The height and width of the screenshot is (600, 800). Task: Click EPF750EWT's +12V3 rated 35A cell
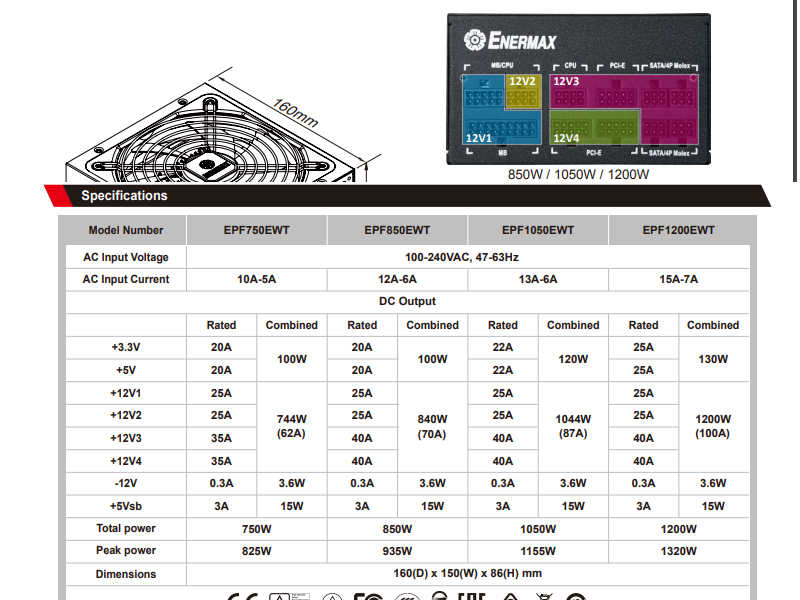221,438
